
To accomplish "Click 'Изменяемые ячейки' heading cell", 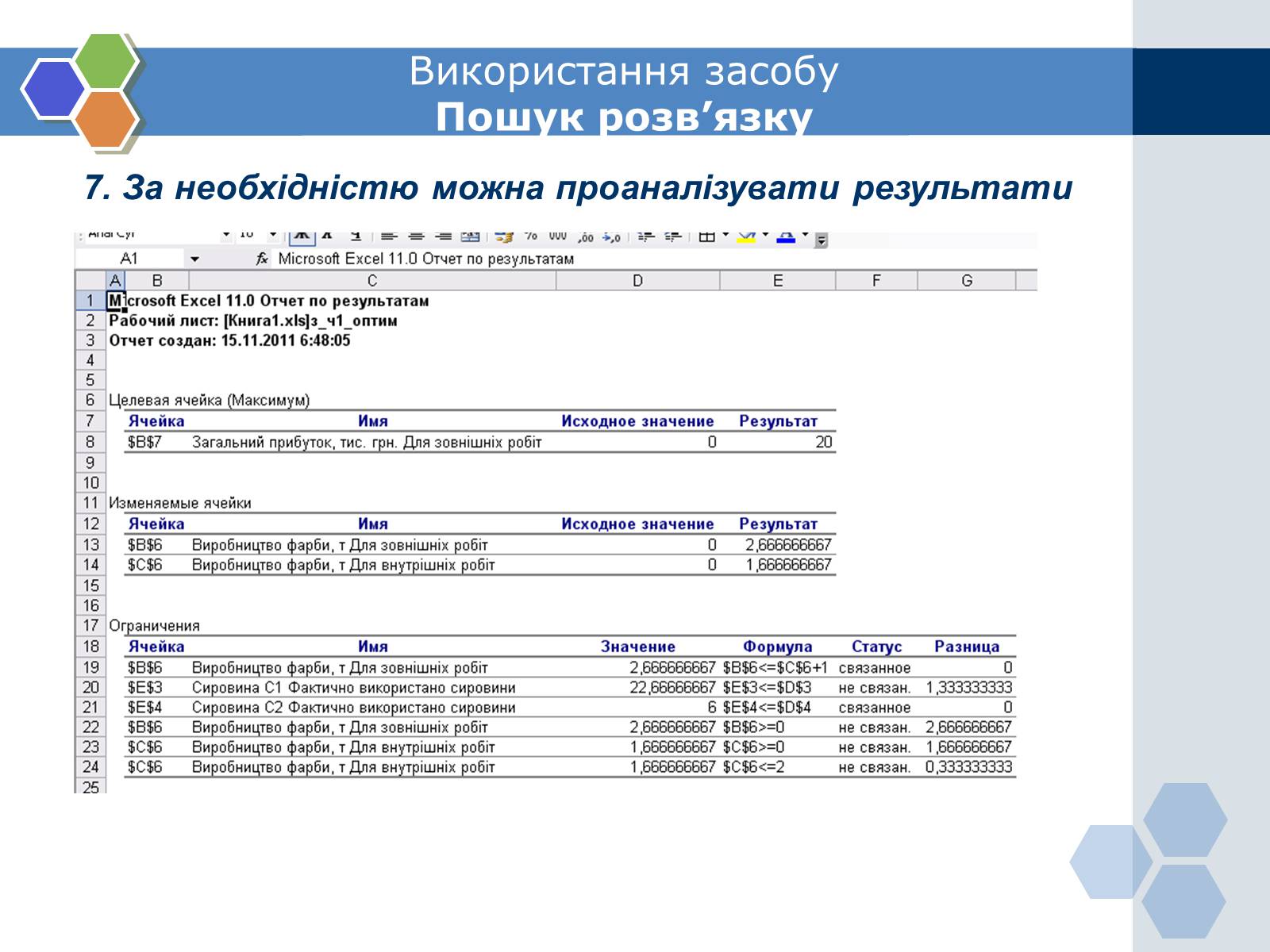I will (180, 503).
